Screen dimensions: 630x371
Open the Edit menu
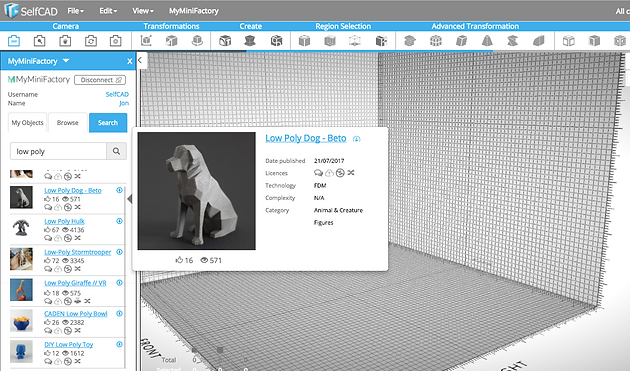(x=108, y=11)
